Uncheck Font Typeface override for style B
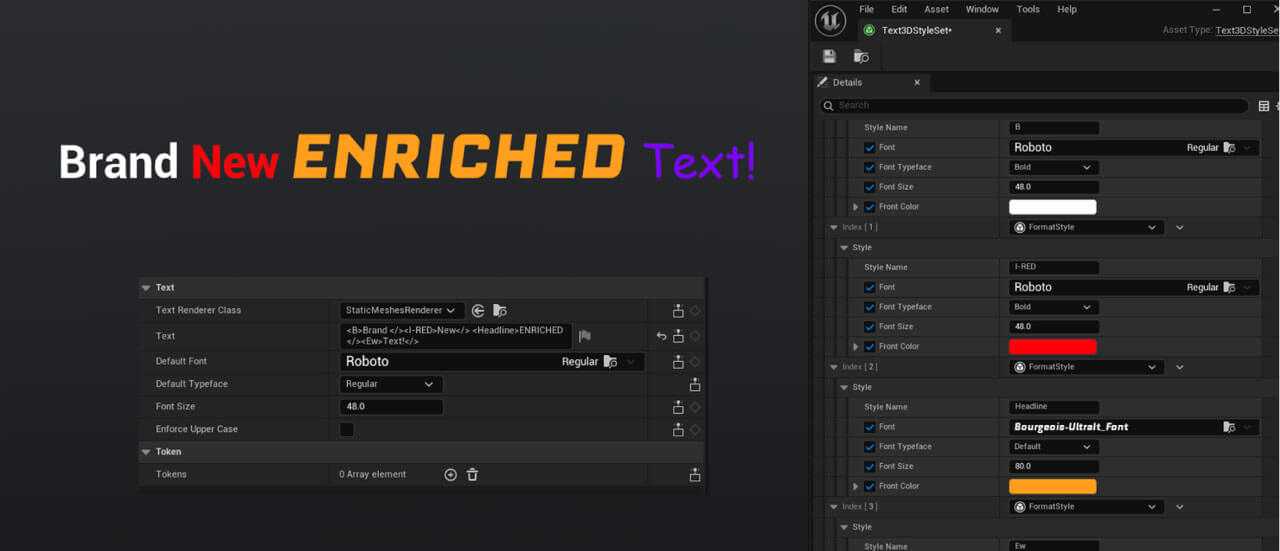This screenshot has width=1280, height=551. [869, 167]
